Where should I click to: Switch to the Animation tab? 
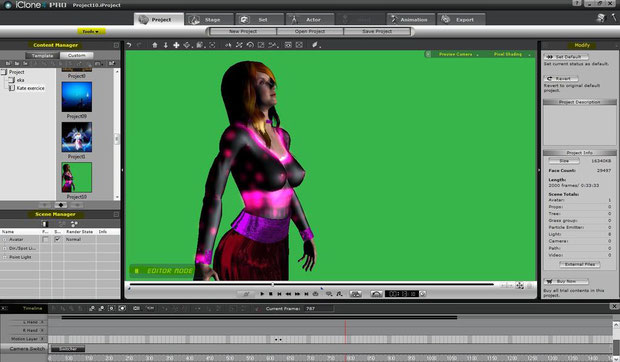coord(410,19)
